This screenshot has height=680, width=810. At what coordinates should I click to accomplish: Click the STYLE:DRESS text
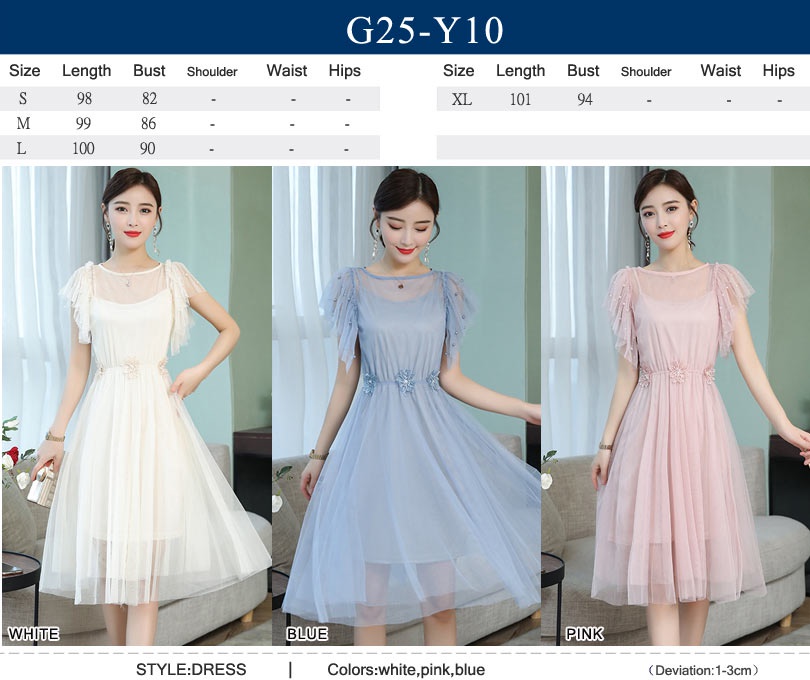pos(191,669)
